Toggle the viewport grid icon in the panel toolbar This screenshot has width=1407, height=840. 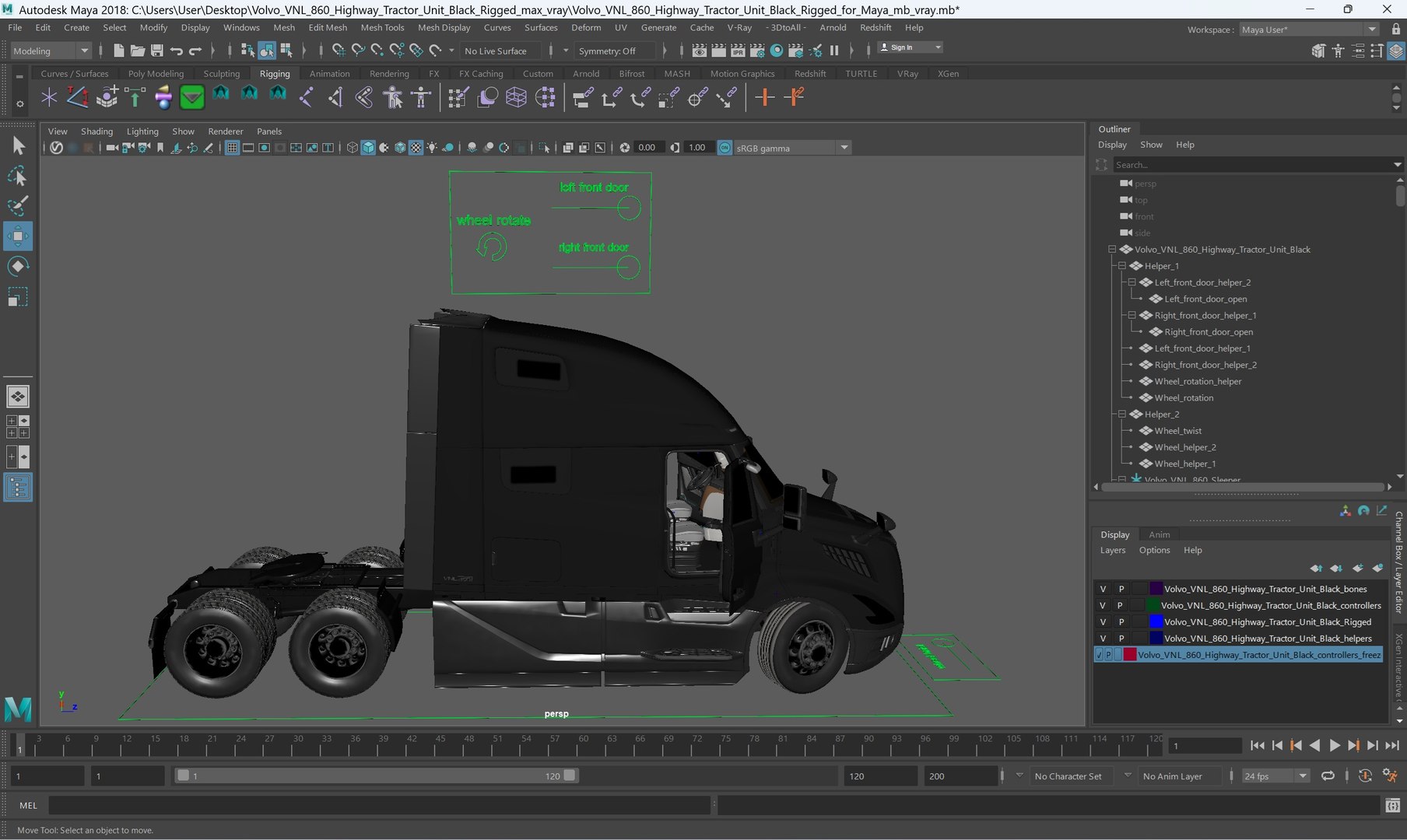(x=232, y=148)
